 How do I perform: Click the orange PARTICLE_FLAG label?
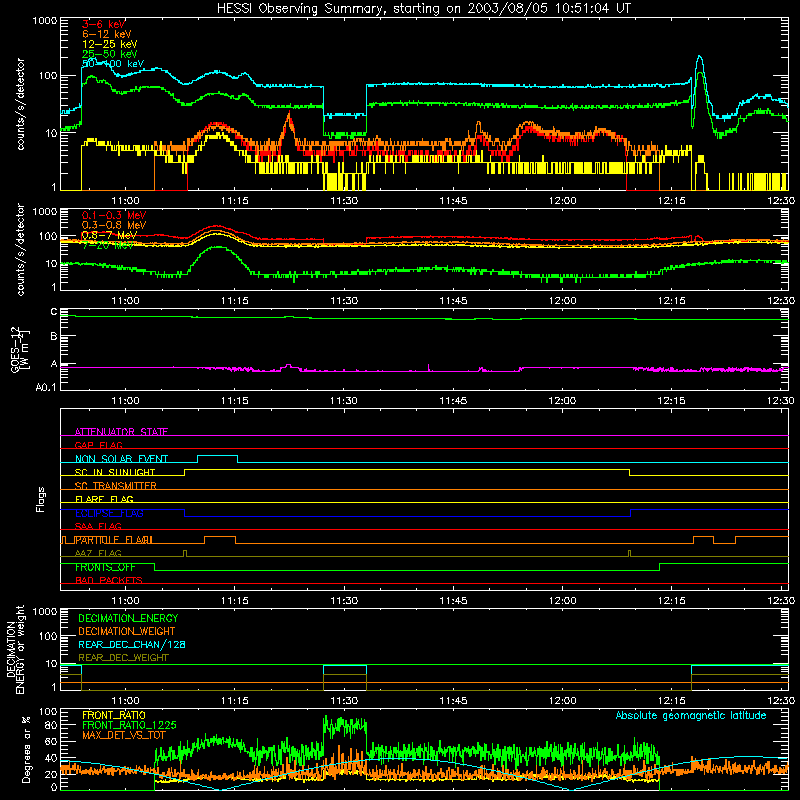point(114,540)
